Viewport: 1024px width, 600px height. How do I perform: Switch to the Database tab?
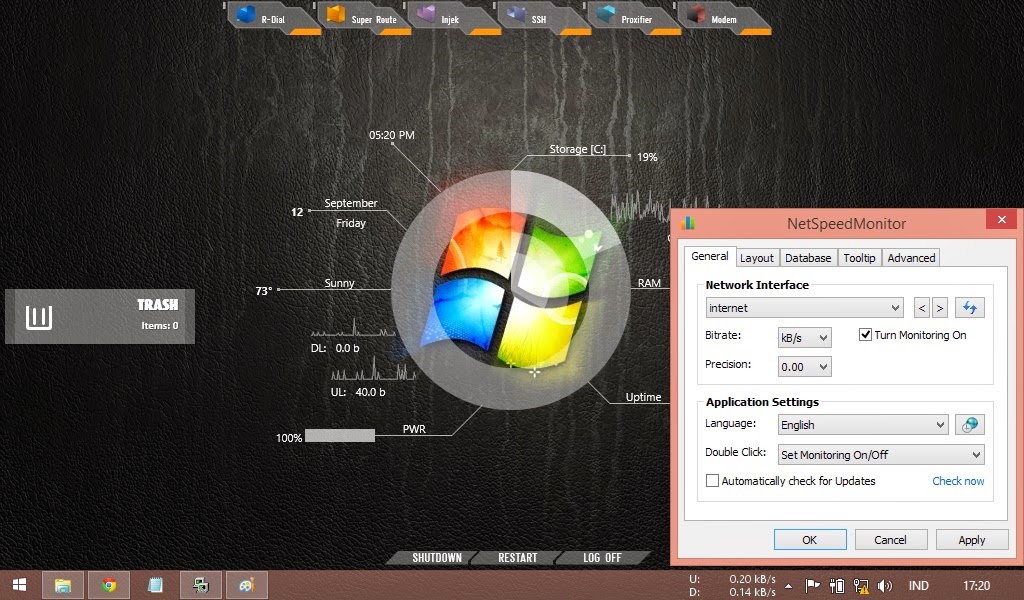coord(808,258)
